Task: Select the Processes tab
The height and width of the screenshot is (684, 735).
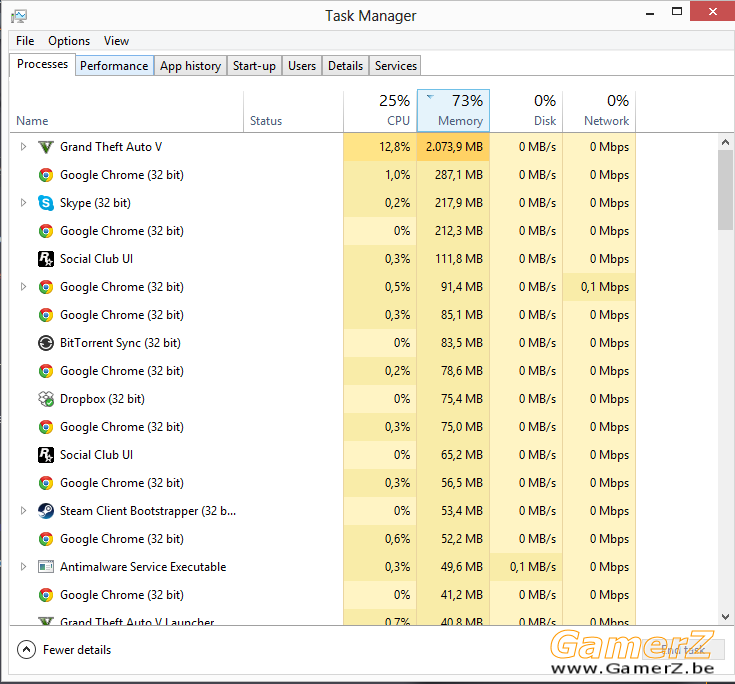Action: coord(42,64)
